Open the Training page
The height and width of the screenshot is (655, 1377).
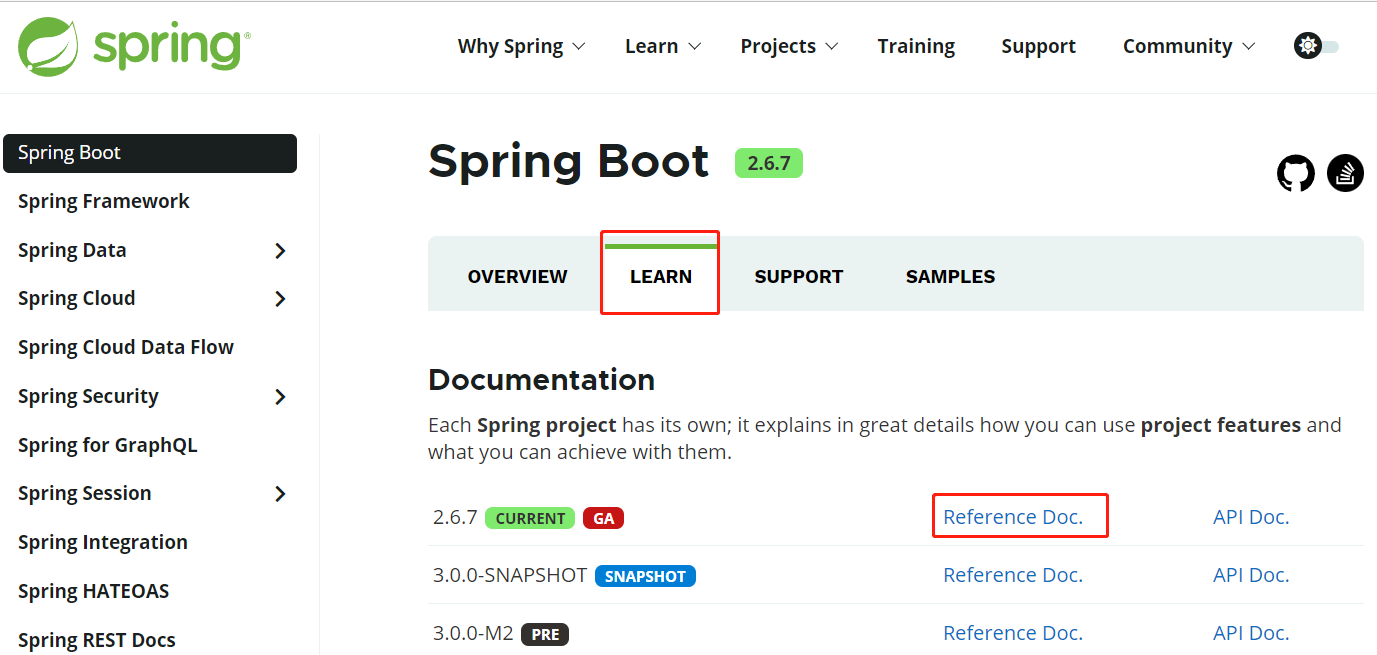click(x=916, y=46)
